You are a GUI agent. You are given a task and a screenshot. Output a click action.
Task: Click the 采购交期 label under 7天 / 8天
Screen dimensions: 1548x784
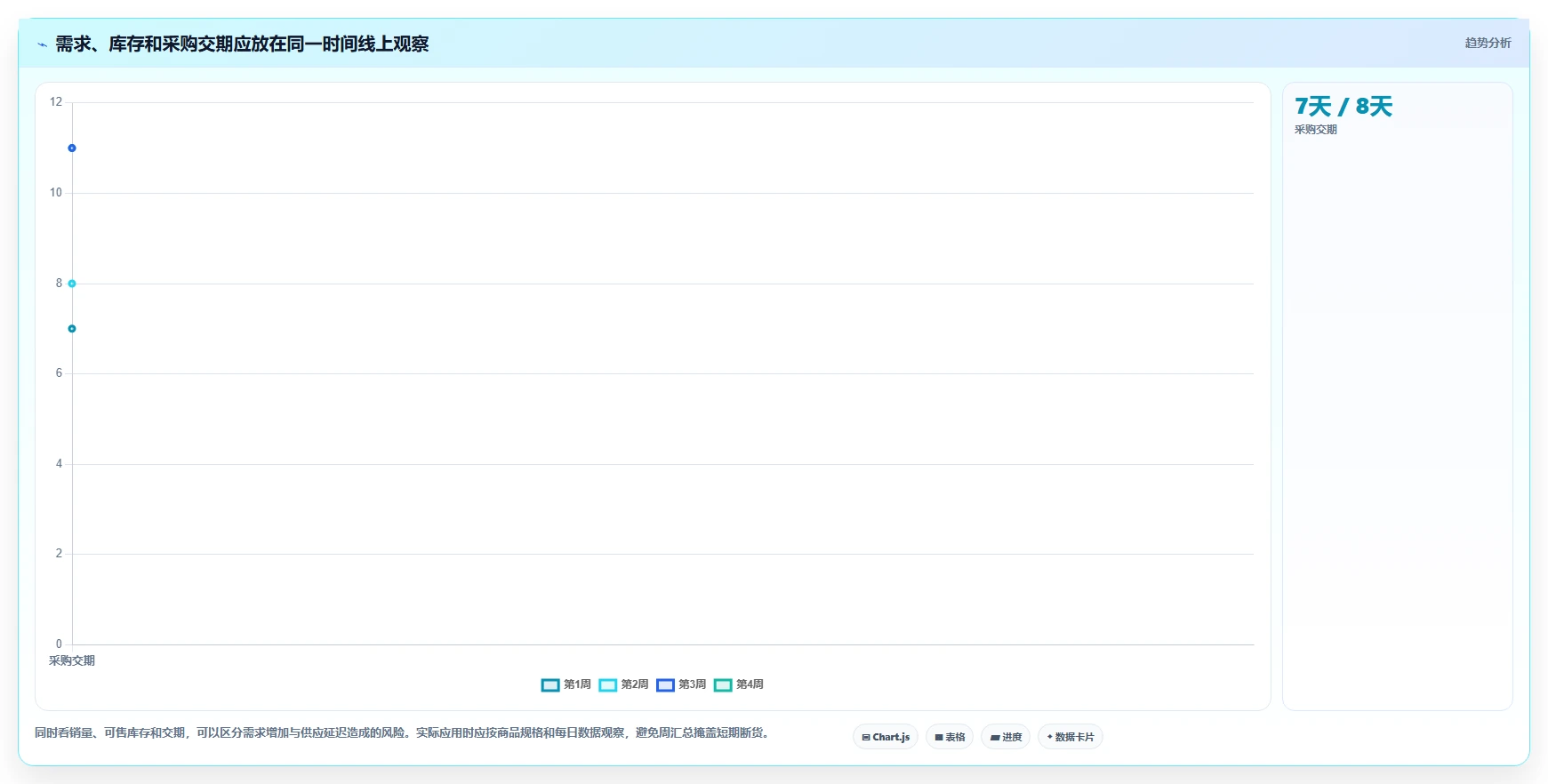(x=1315, y=130)
